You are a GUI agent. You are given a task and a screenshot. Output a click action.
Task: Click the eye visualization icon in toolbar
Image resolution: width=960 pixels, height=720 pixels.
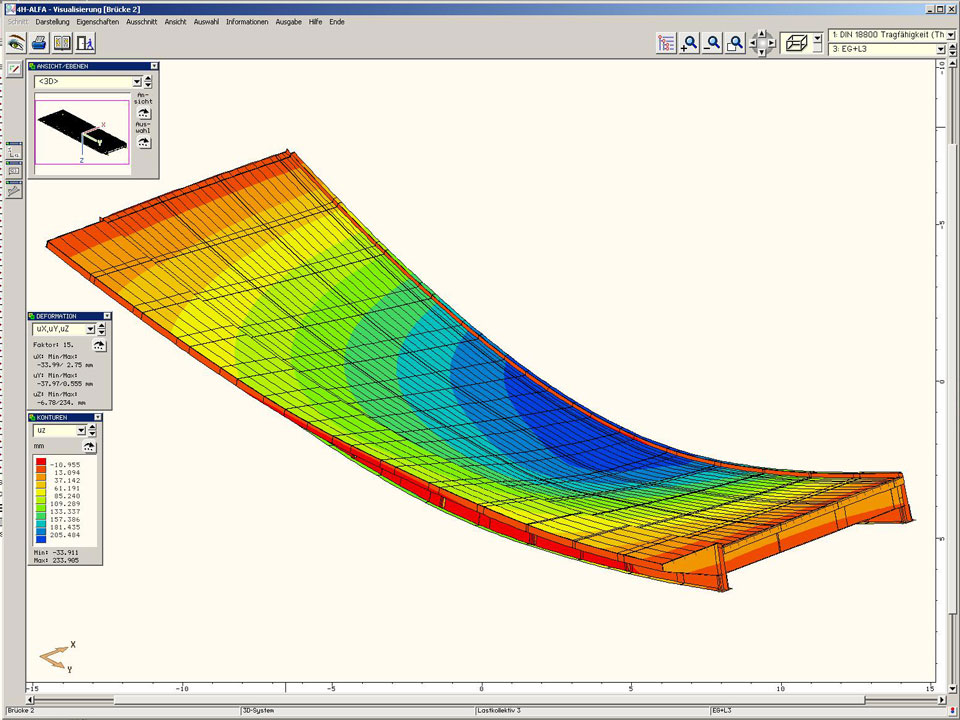click(x=15, y=43)
